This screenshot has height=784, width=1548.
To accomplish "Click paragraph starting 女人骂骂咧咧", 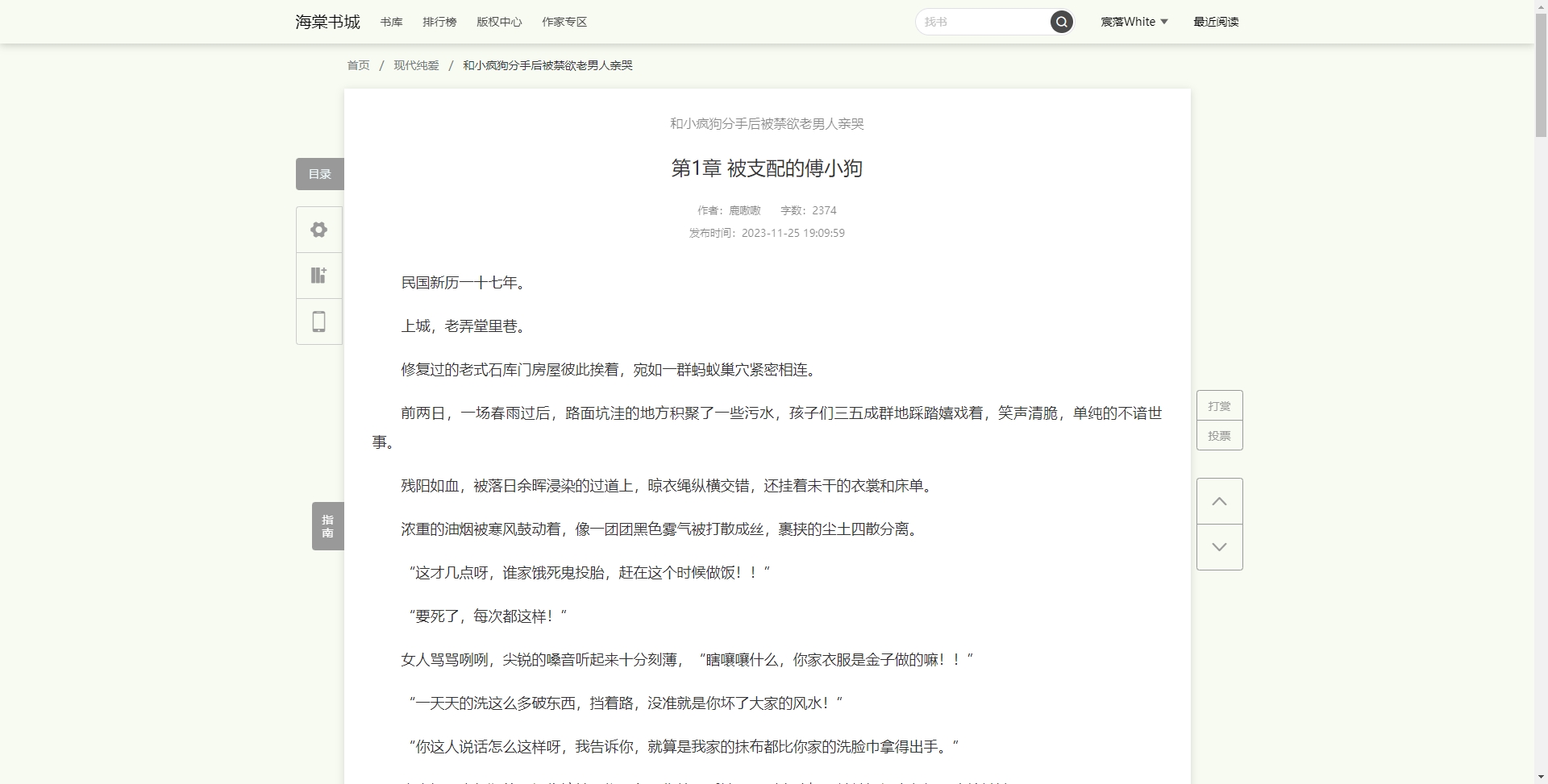I will 688,660.
